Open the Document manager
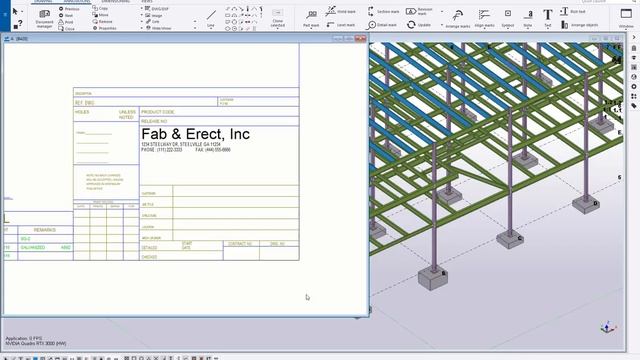 point(44,18)
